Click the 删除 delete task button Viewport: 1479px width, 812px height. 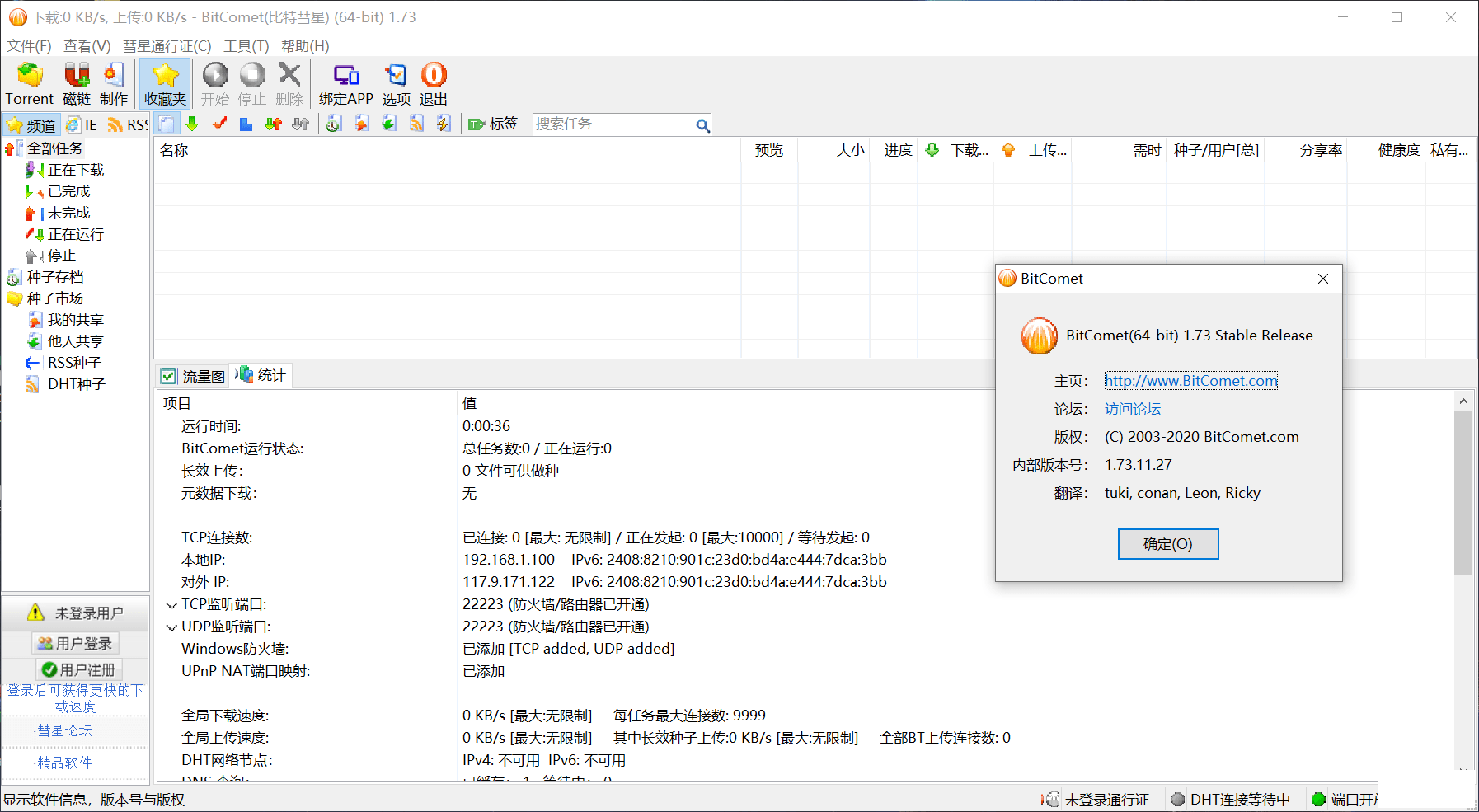[x=289, y=84]
